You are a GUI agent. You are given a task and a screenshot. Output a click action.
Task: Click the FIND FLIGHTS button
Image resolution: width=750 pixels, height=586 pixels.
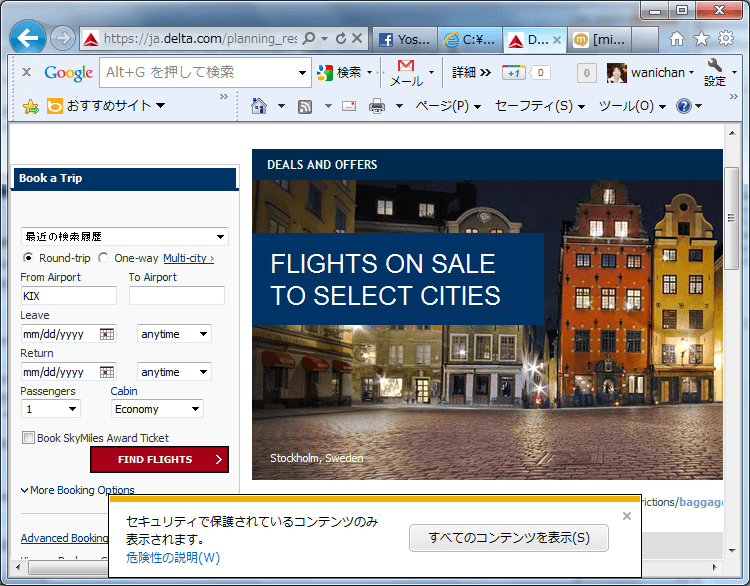pos(159,460)
